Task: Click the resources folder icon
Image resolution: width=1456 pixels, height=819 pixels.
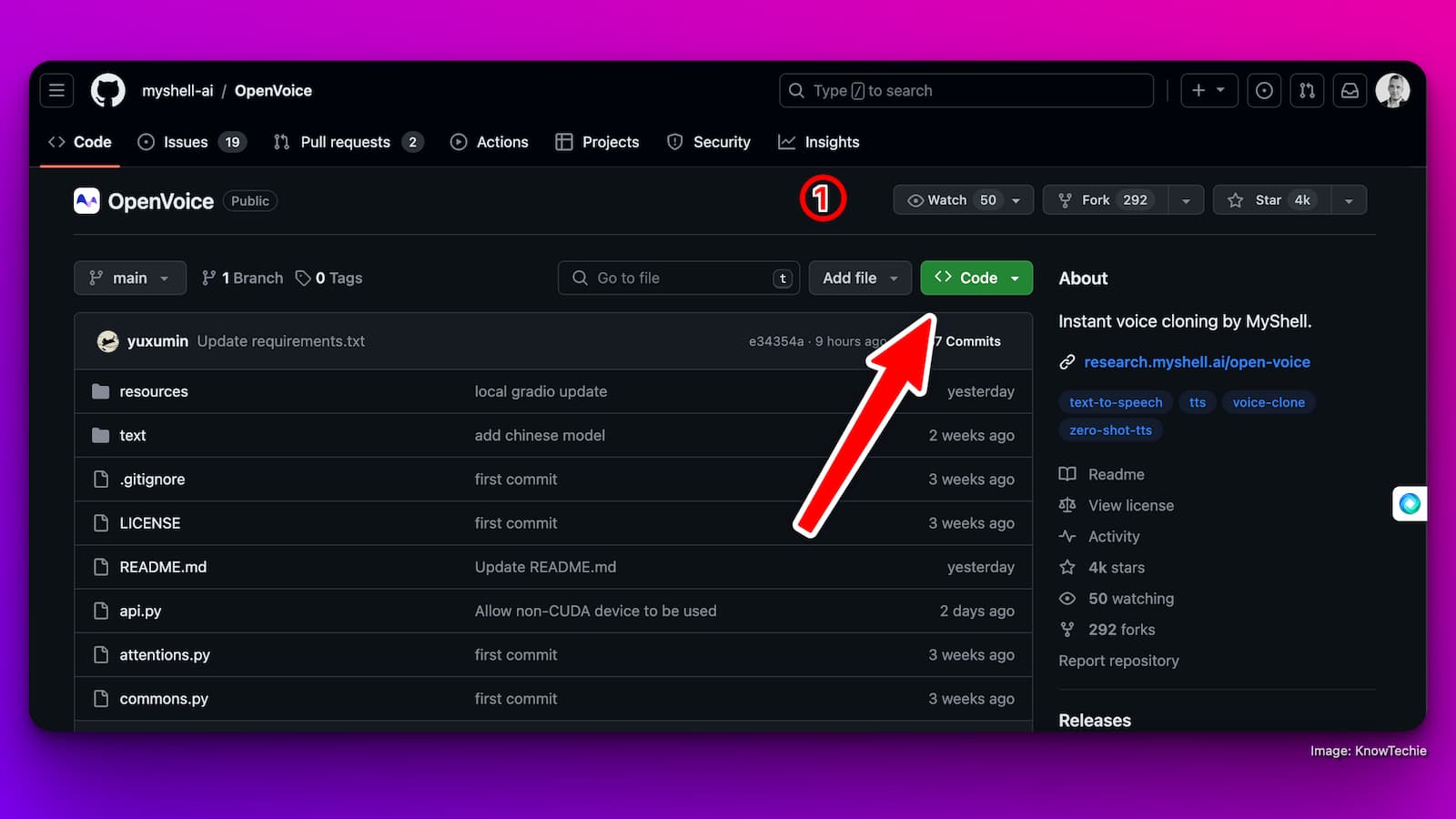Action: [x=101, y=391]
